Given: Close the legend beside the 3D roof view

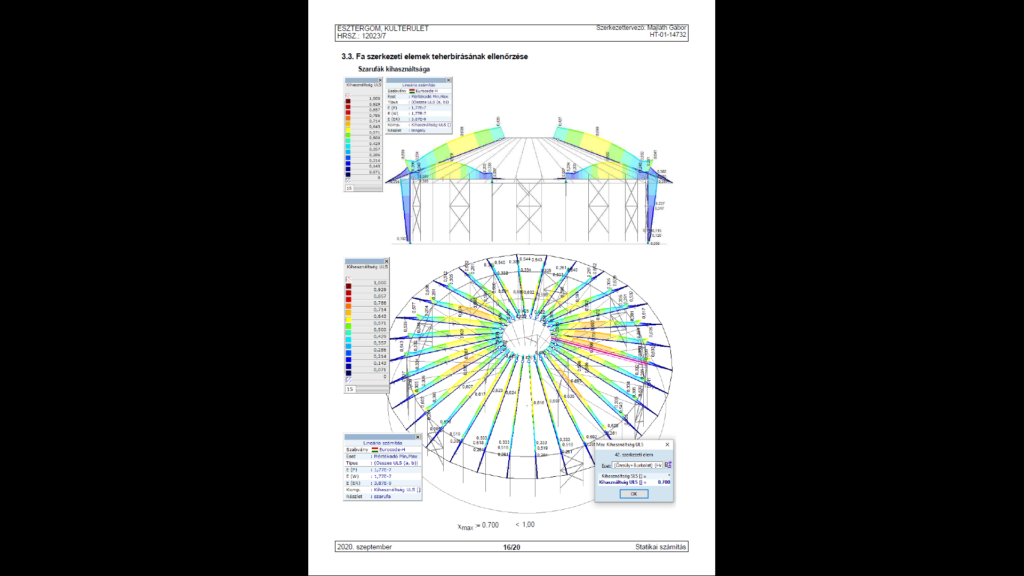Looking at the screenshot, I should pos(386,261).
